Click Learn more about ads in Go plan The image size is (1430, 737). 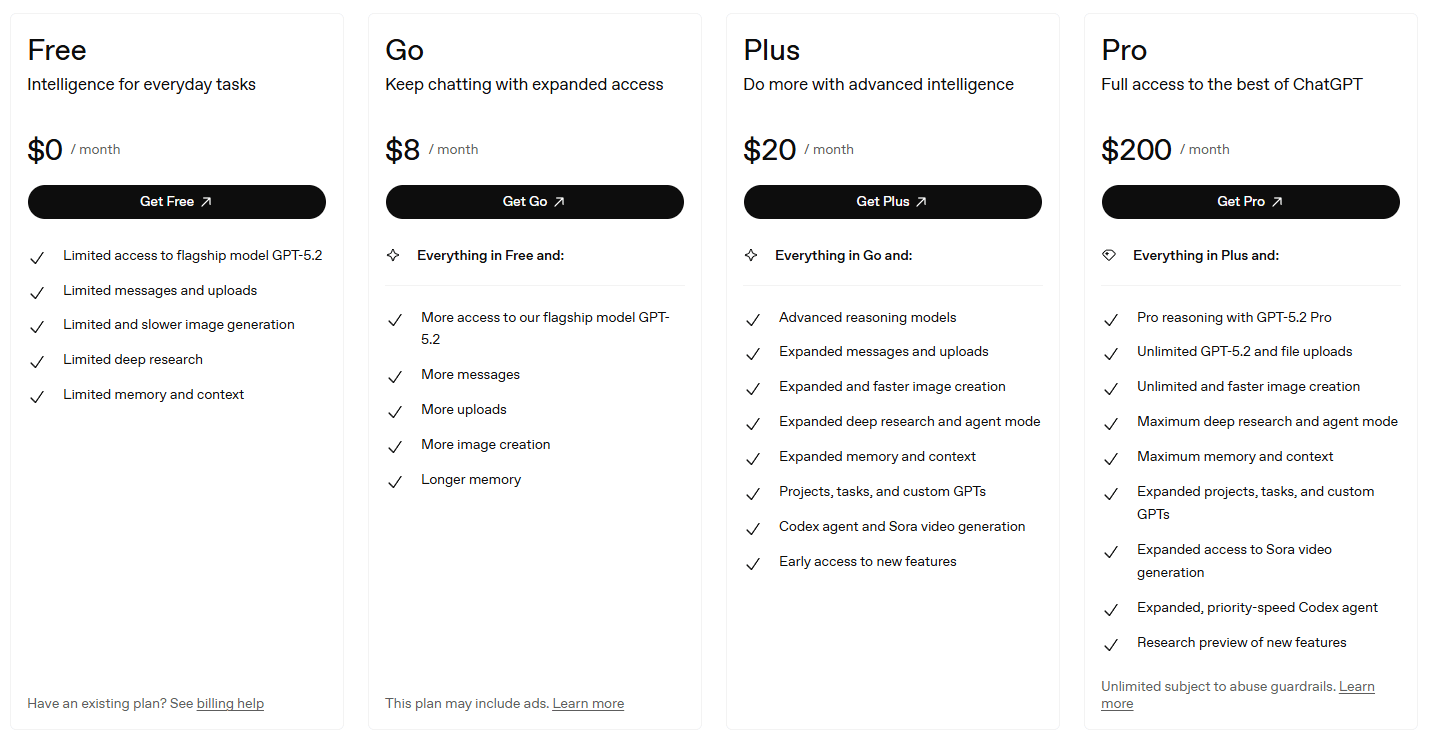pos(588,703)
